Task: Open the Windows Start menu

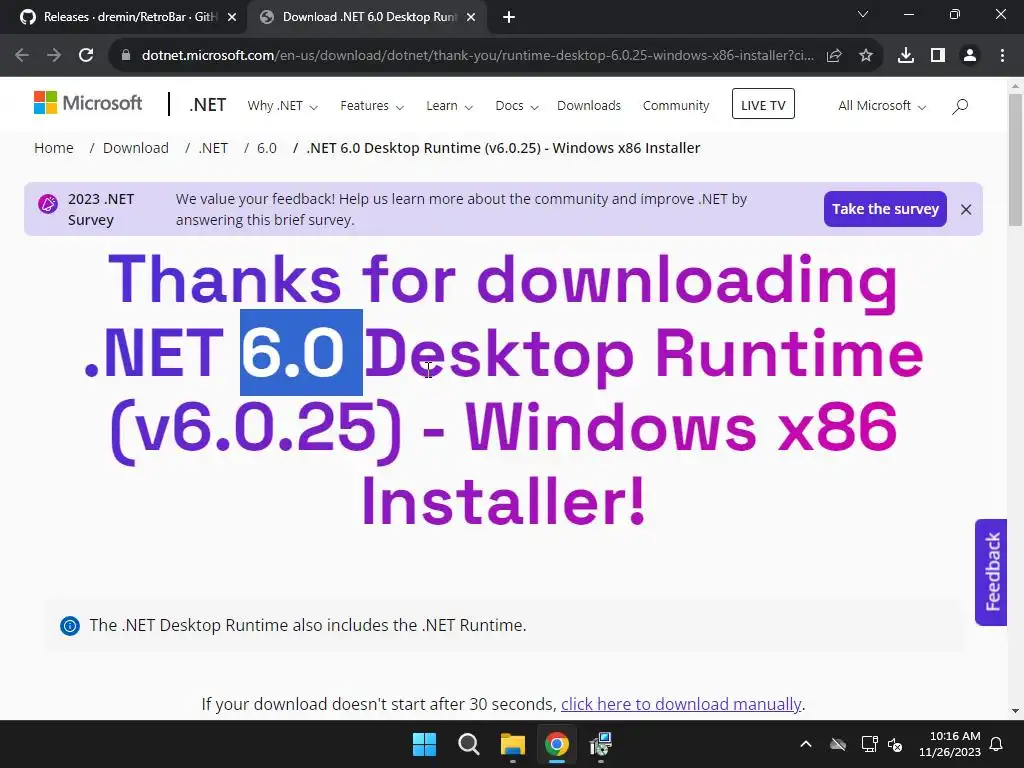Action: 424,744
